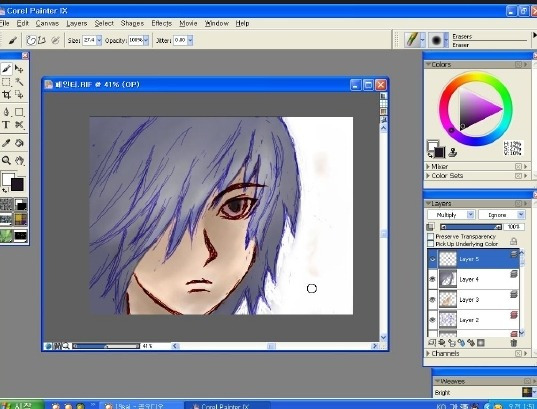Screen dimensions: 537x409
Task: Open the Ignore composite depth dropdown
Action: click(501, 215)
